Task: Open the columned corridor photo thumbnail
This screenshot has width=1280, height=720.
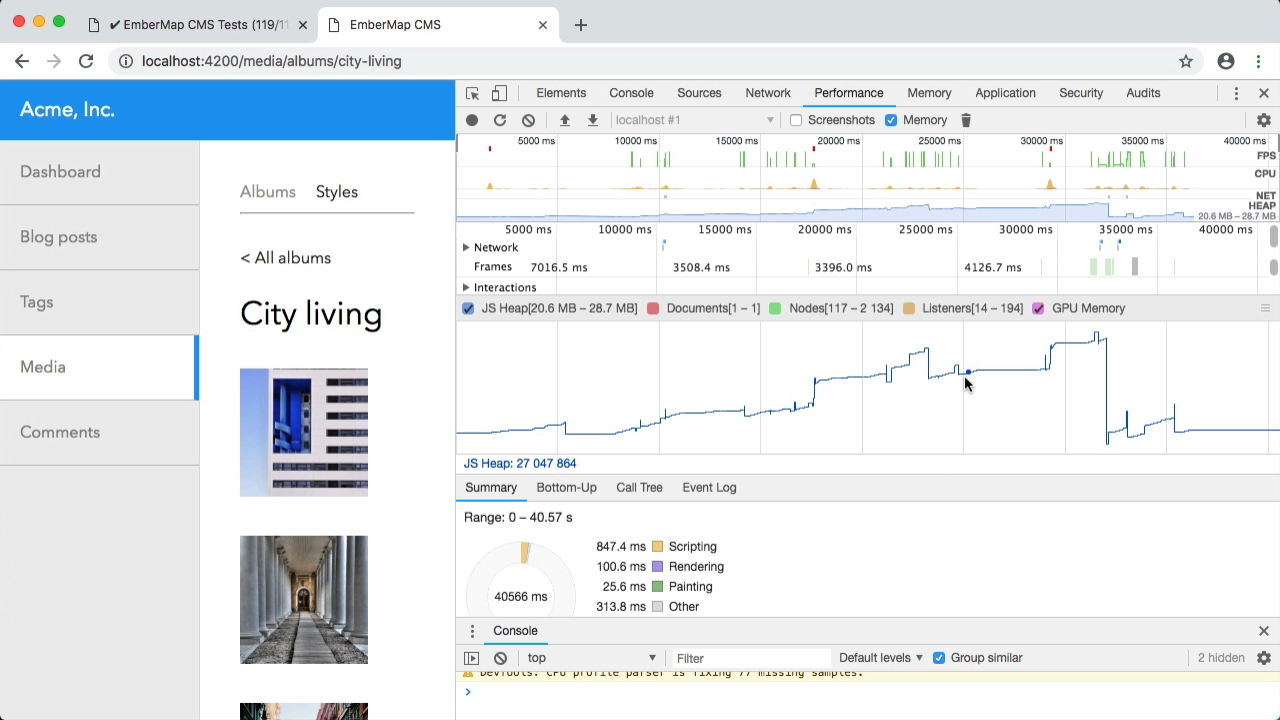Action: point(304,600)
